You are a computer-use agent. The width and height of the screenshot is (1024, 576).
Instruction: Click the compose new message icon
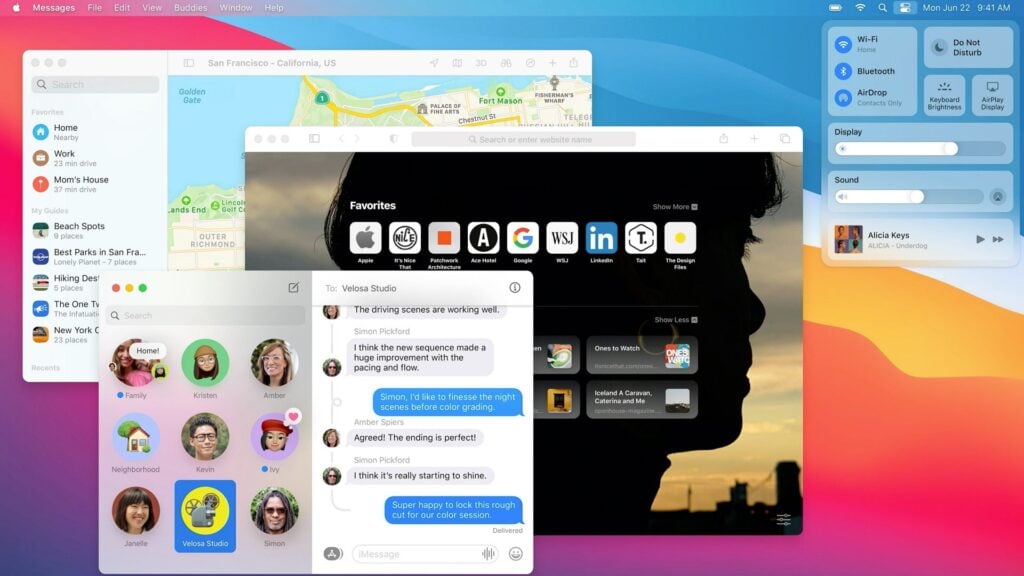[293, 288]
